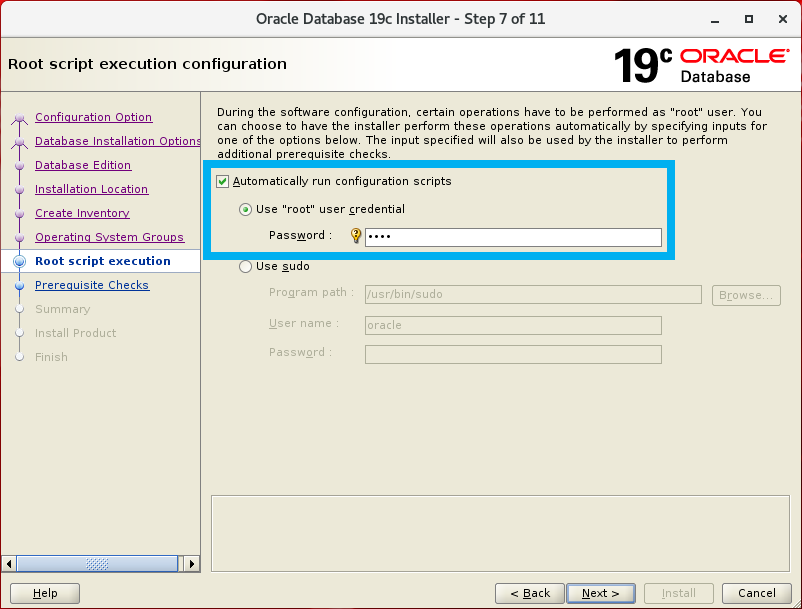Click the disabled Browse button
The image size is (802, 609).
click(746, 295)
